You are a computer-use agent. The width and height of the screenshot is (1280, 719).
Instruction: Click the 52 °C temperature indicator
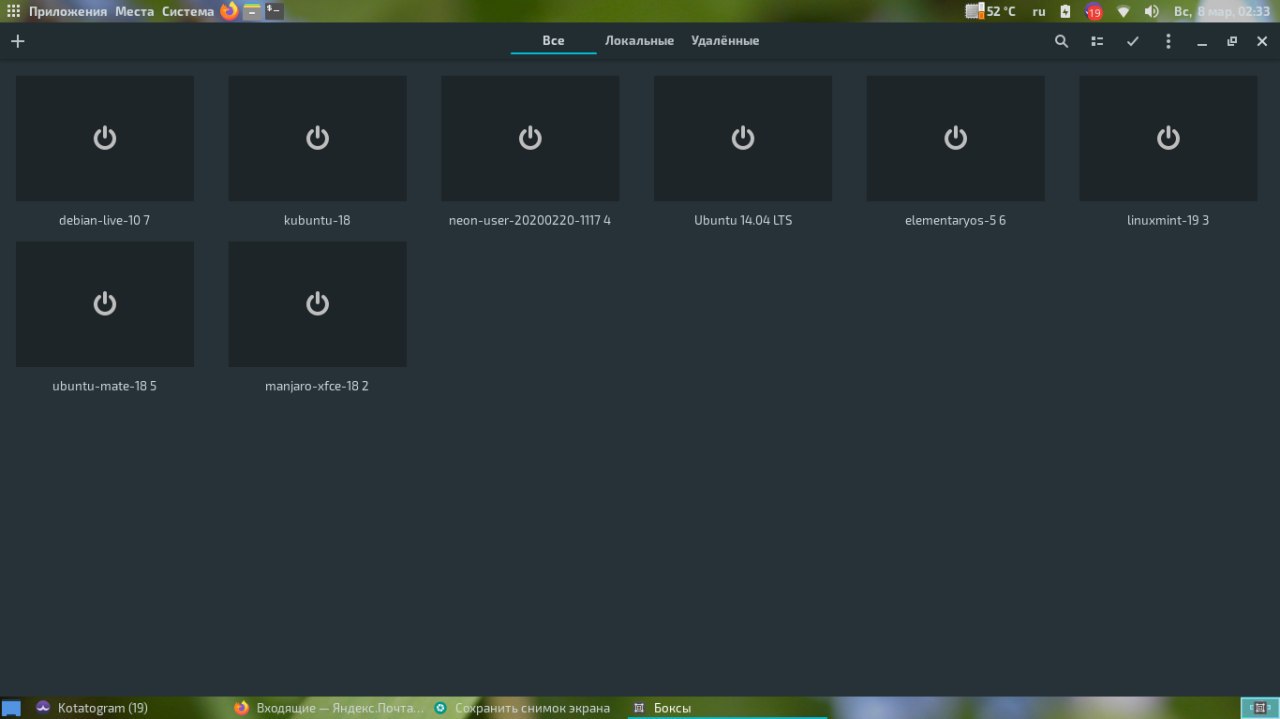coord(991,12)
